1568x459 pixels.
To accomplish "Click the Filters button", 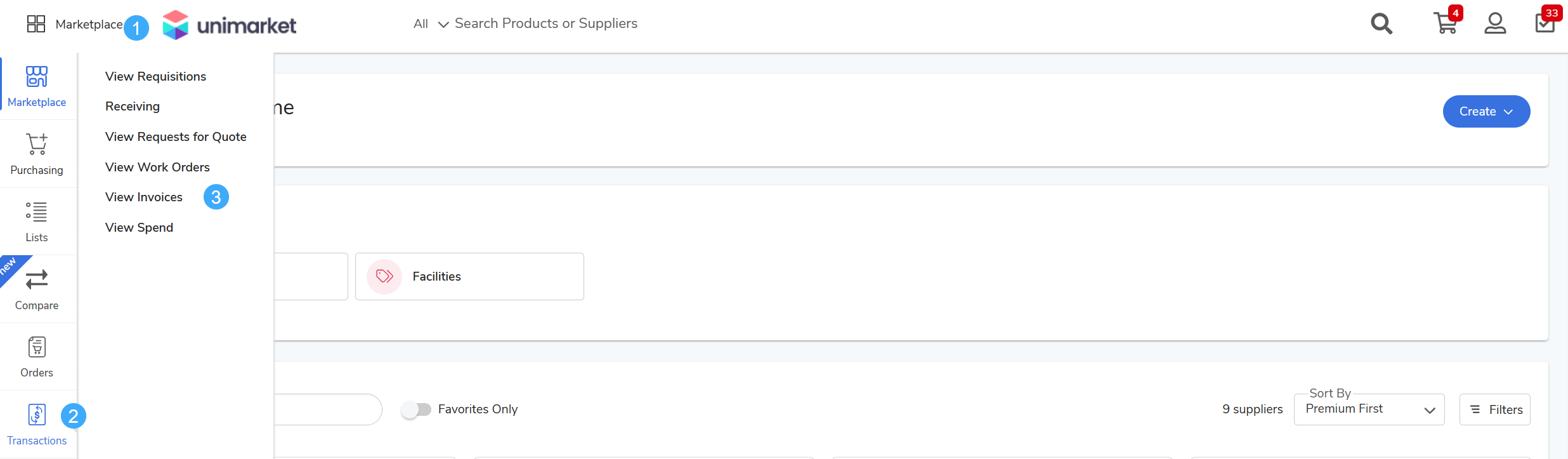I will [1494, 409].
